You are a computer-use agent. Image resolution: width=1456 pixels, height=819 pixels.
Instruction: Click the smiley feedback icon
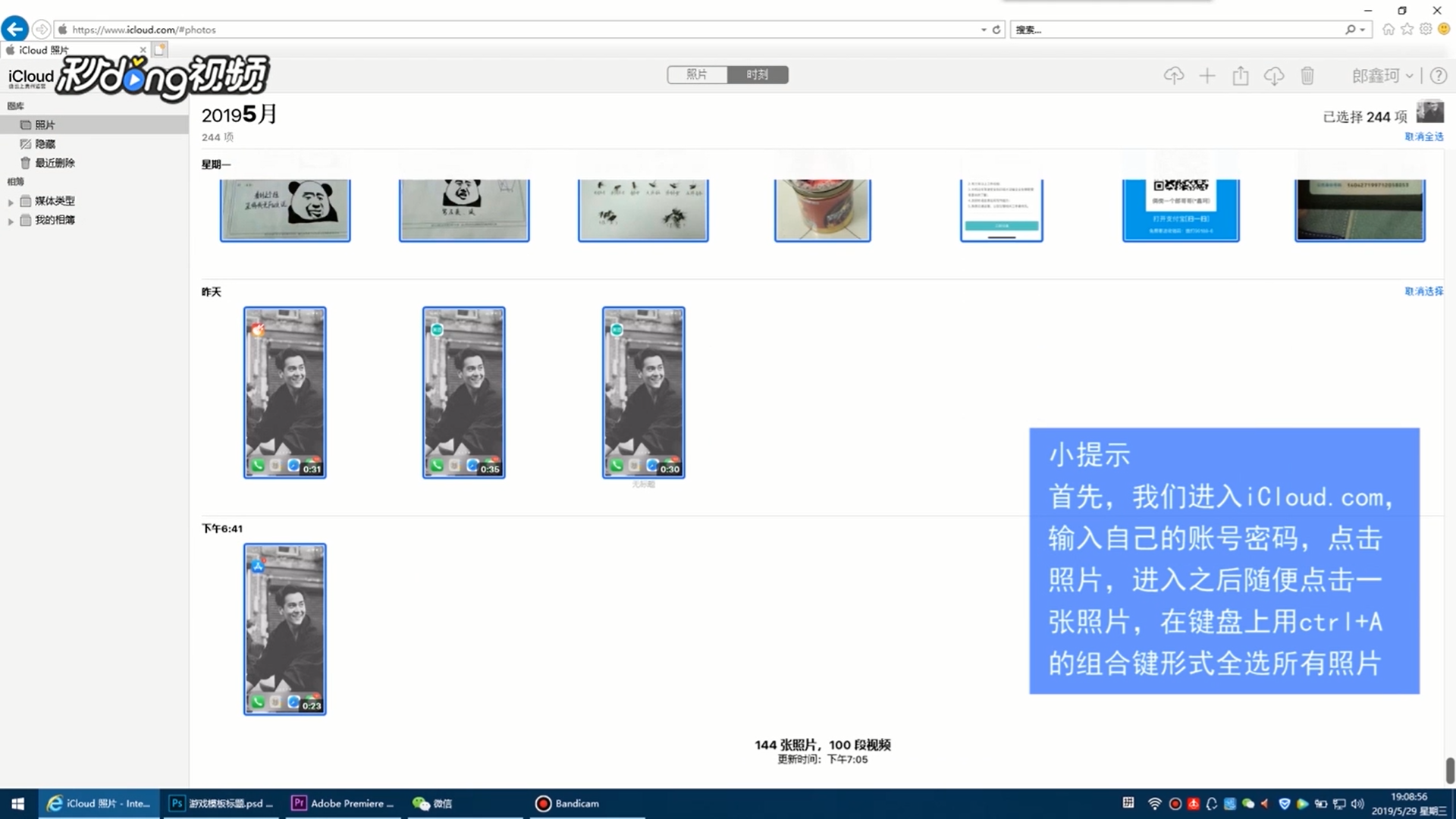point(1444,30)
